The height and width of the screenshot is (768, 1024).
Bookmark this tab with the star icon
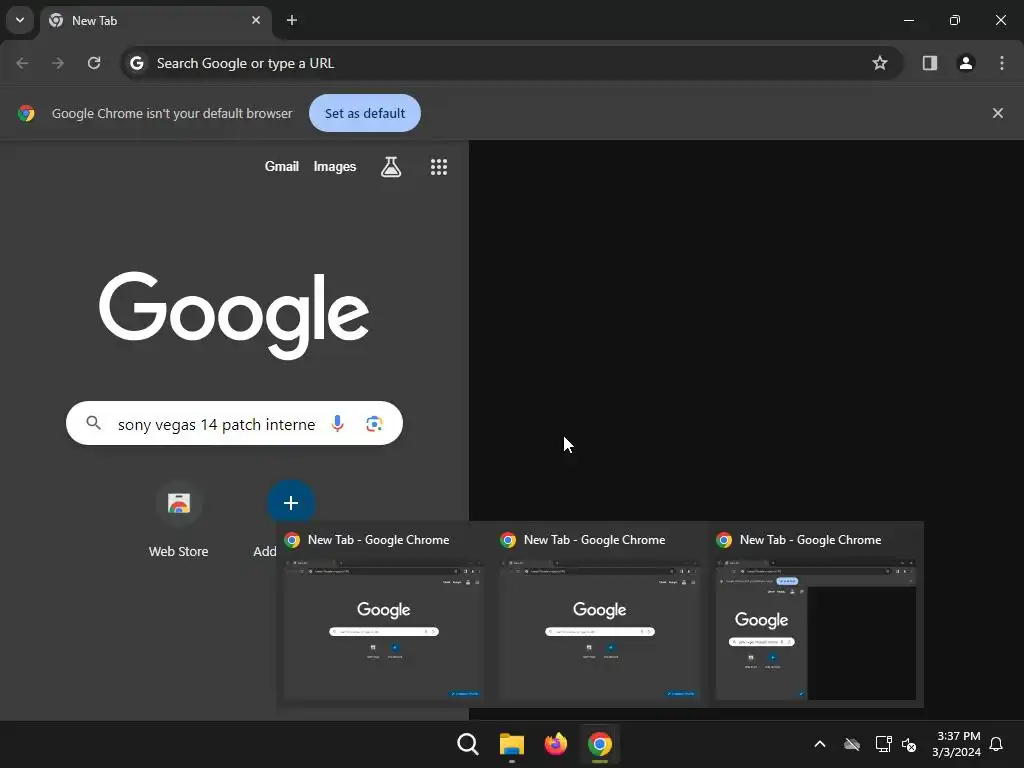[880, 63]
